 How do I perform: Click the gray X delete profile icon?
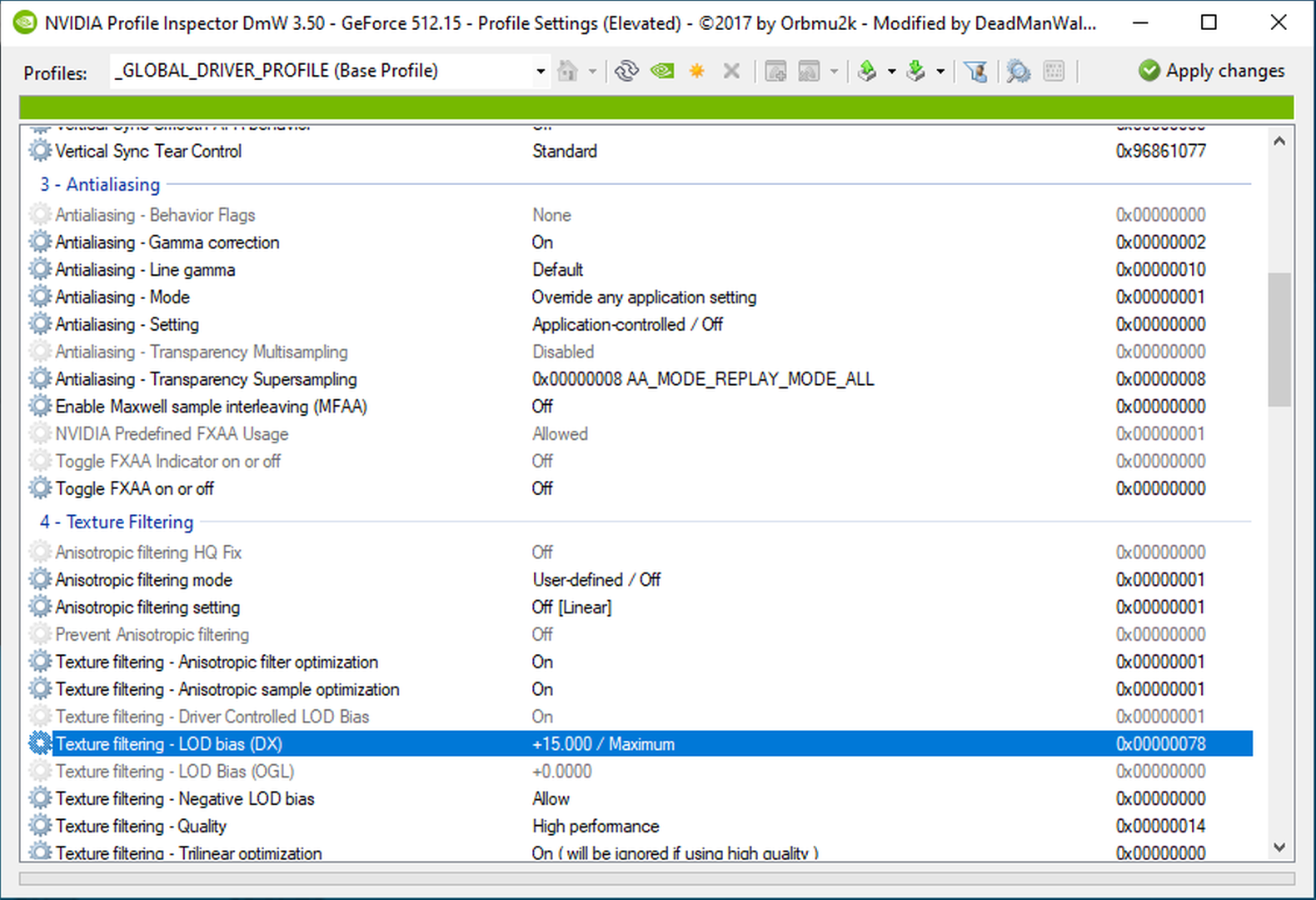pyautogui.click(x=731, y=71)
